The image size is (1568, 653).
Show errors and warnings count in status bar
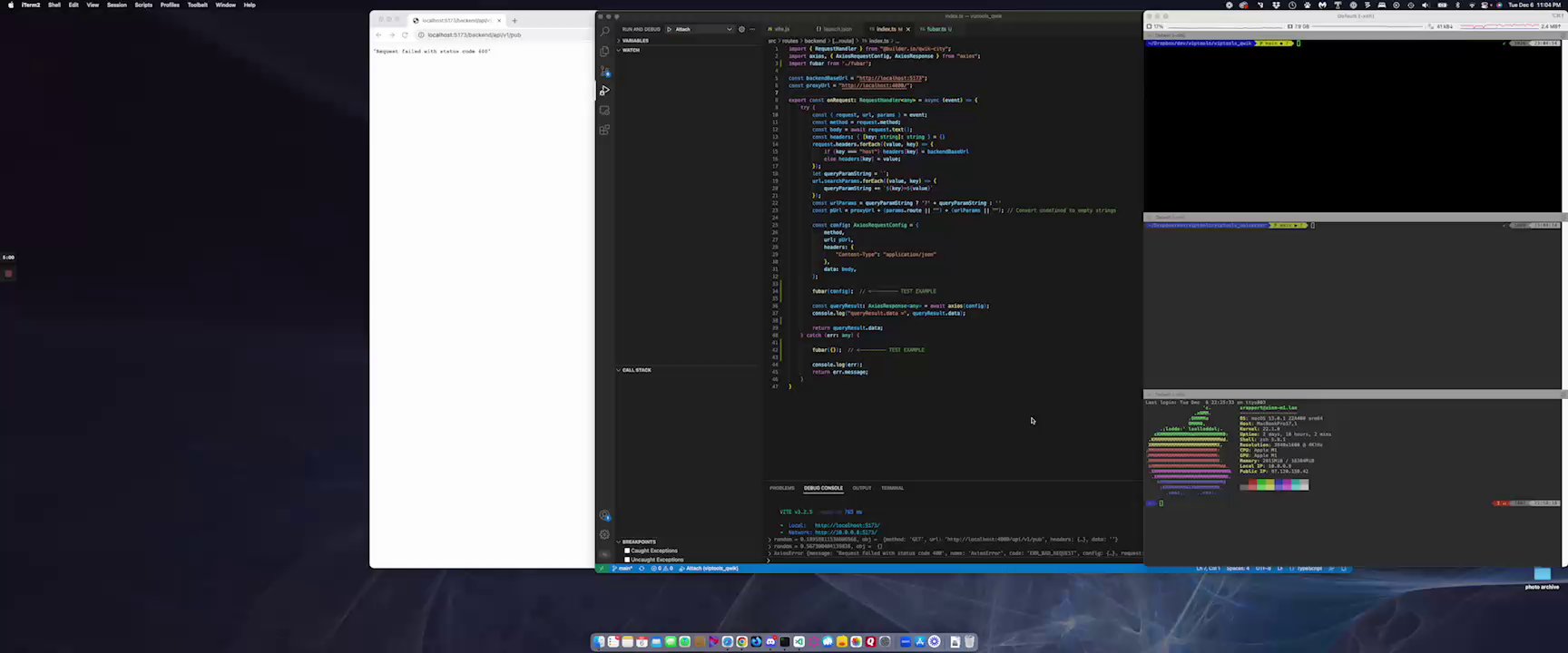click(x=662, y=569)
